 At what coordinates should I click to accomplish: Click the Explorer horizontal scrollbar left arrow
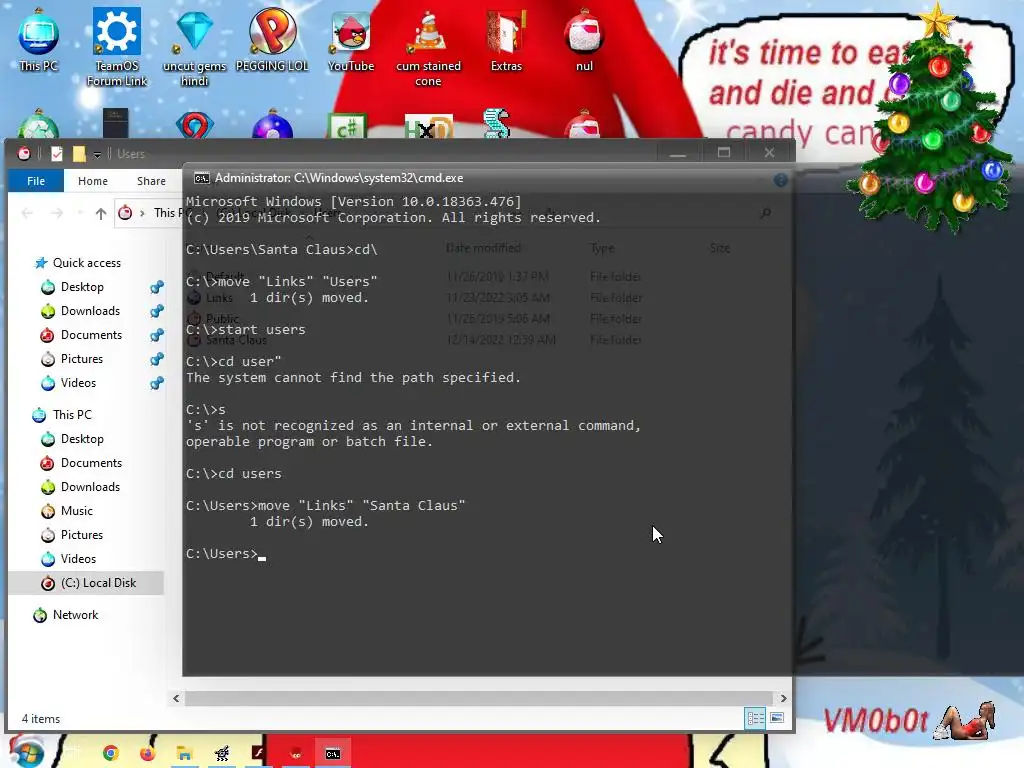176,698
